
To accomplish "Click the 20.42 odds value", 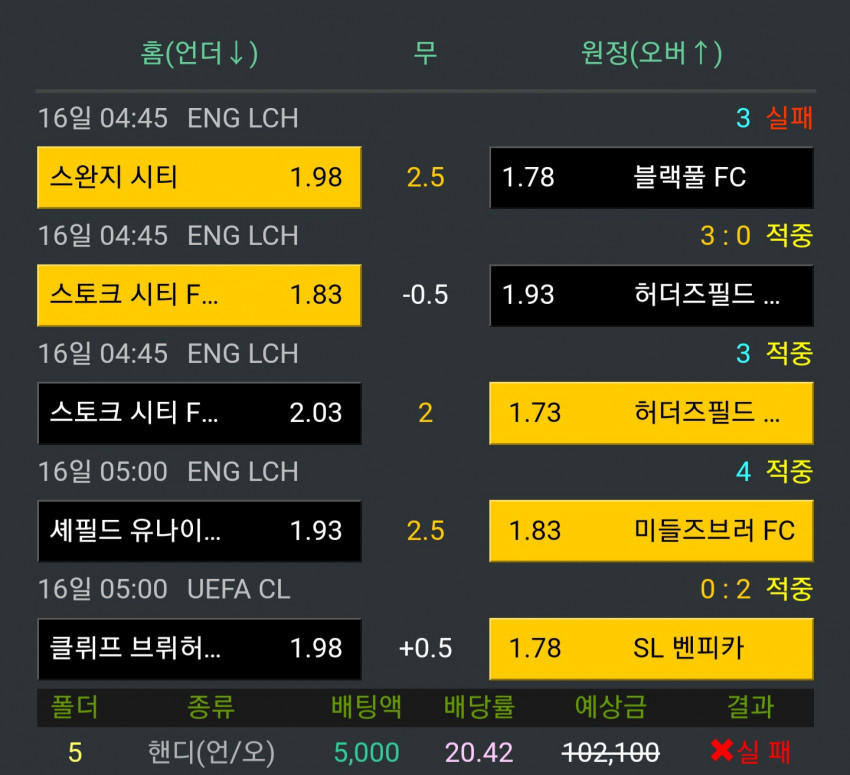I will [x=479, y=752].
